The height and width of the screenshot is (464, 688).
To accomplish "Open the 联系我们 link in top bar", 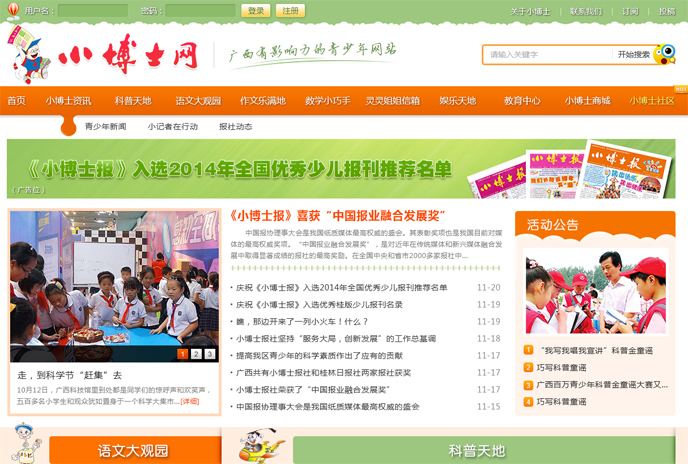I will click(x=586, y=11).
